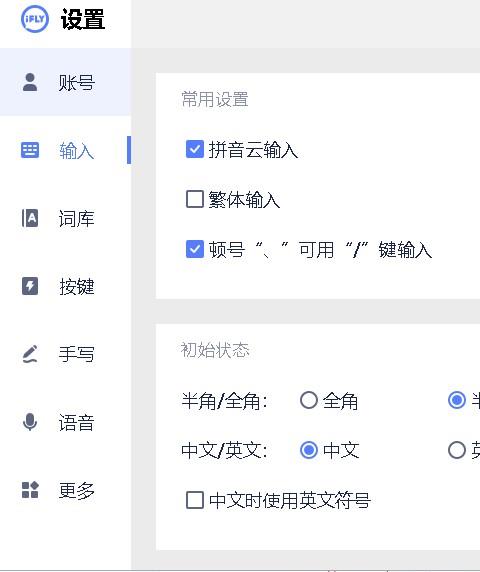Disable the 拼音云输入 checkbox
Viewport: 480px width, 572px height.
pos(195,149)
